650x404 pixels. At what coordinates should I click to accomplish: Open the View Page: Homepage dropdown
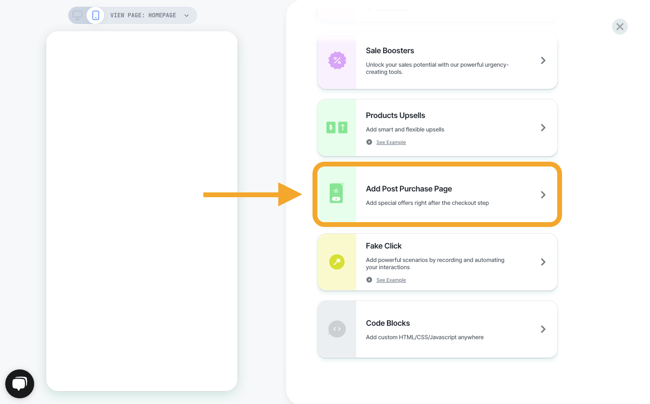coord(149,15)
